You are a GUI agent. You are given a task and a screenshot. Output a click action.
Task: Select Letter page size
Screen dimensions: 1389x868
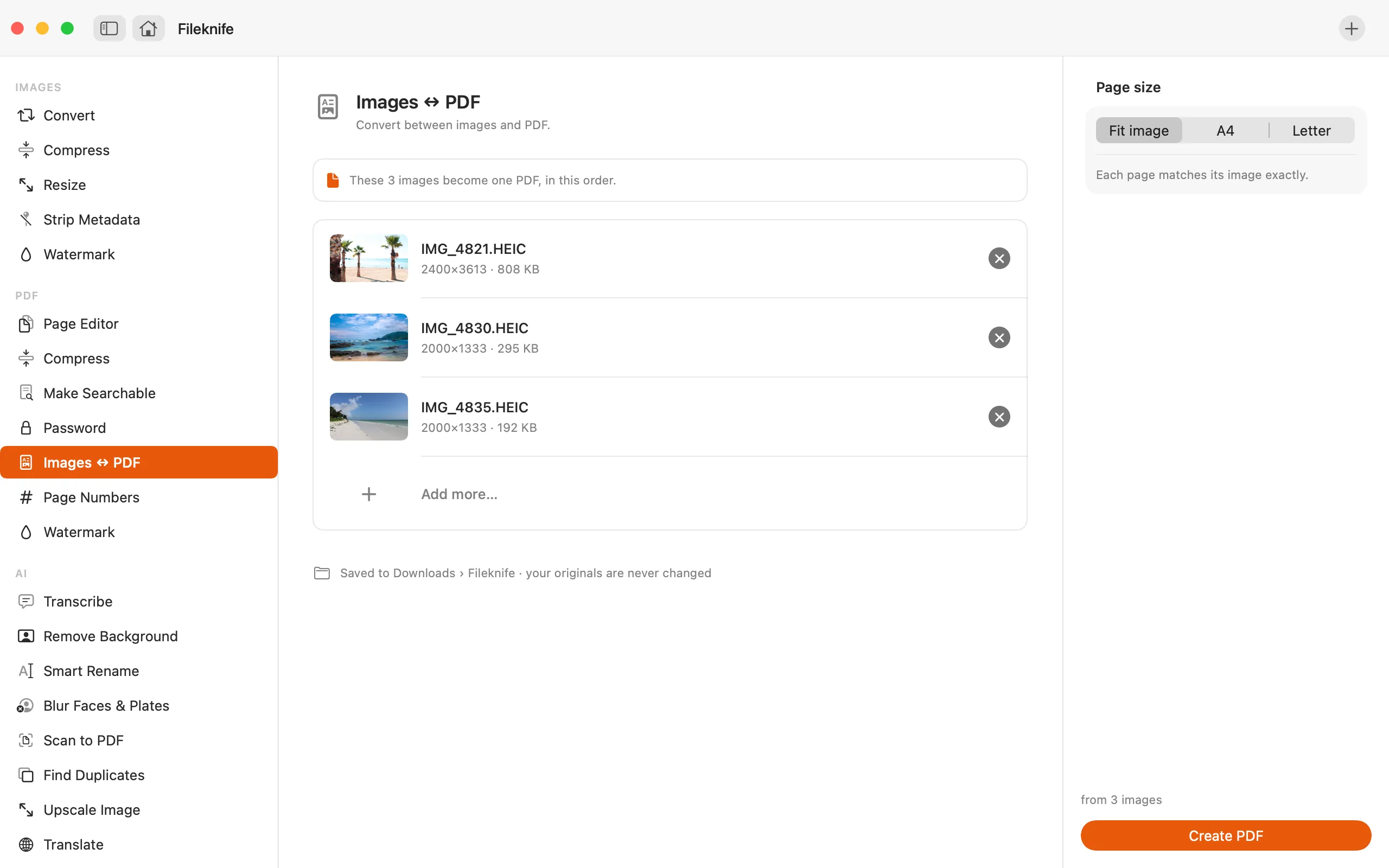pyautogui.click(x=1311, y=130)
